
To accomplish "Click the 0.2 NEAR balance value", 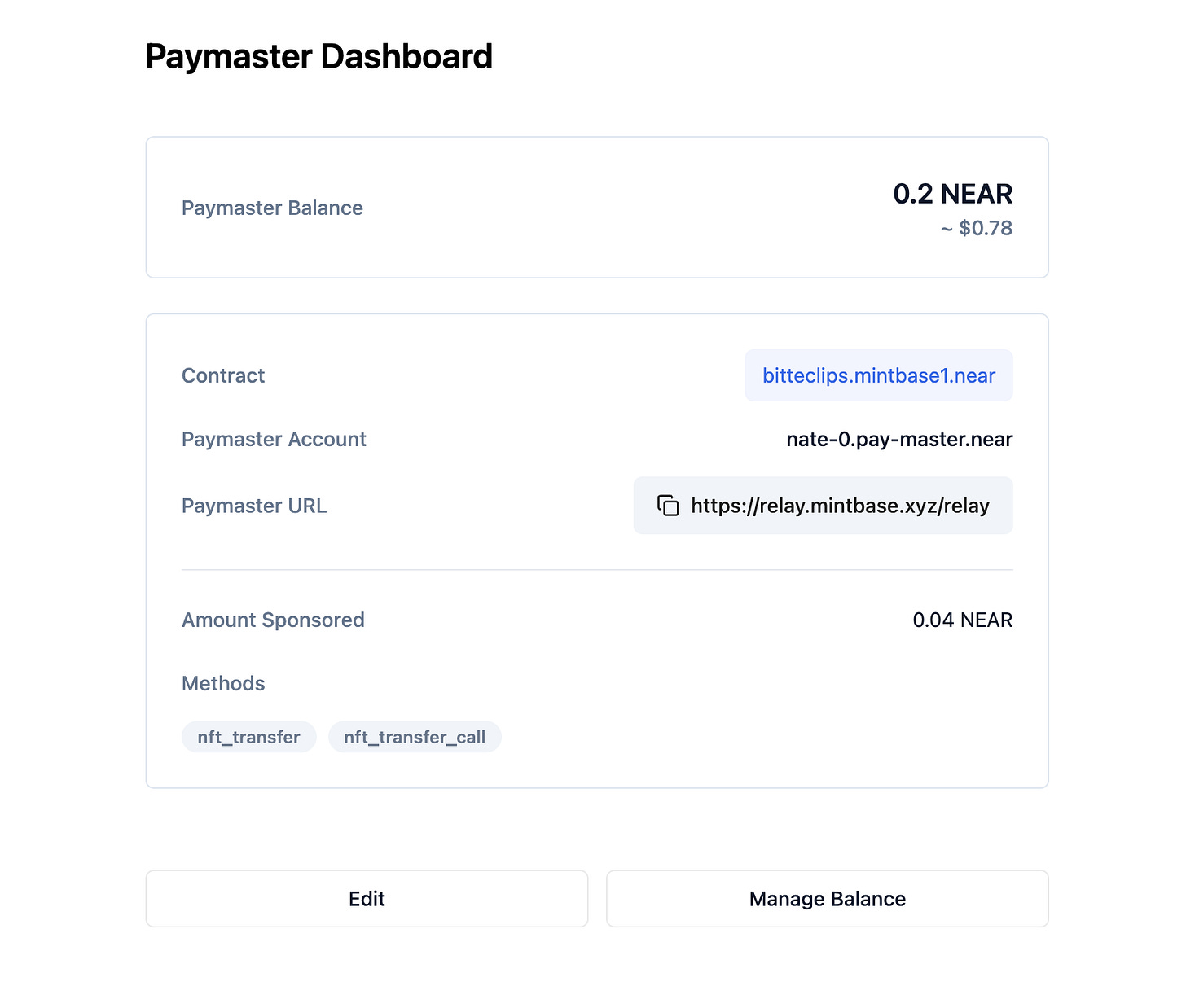I will click(x=953, y=194).
